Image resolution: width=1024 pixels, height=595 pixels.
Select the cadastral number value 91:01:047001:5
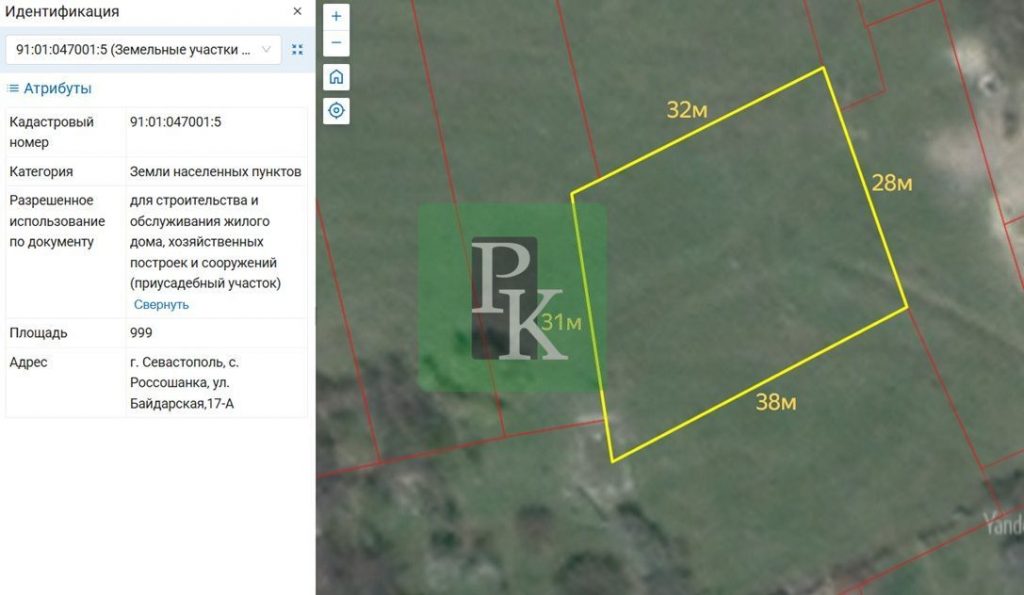[x=175, y=122]
